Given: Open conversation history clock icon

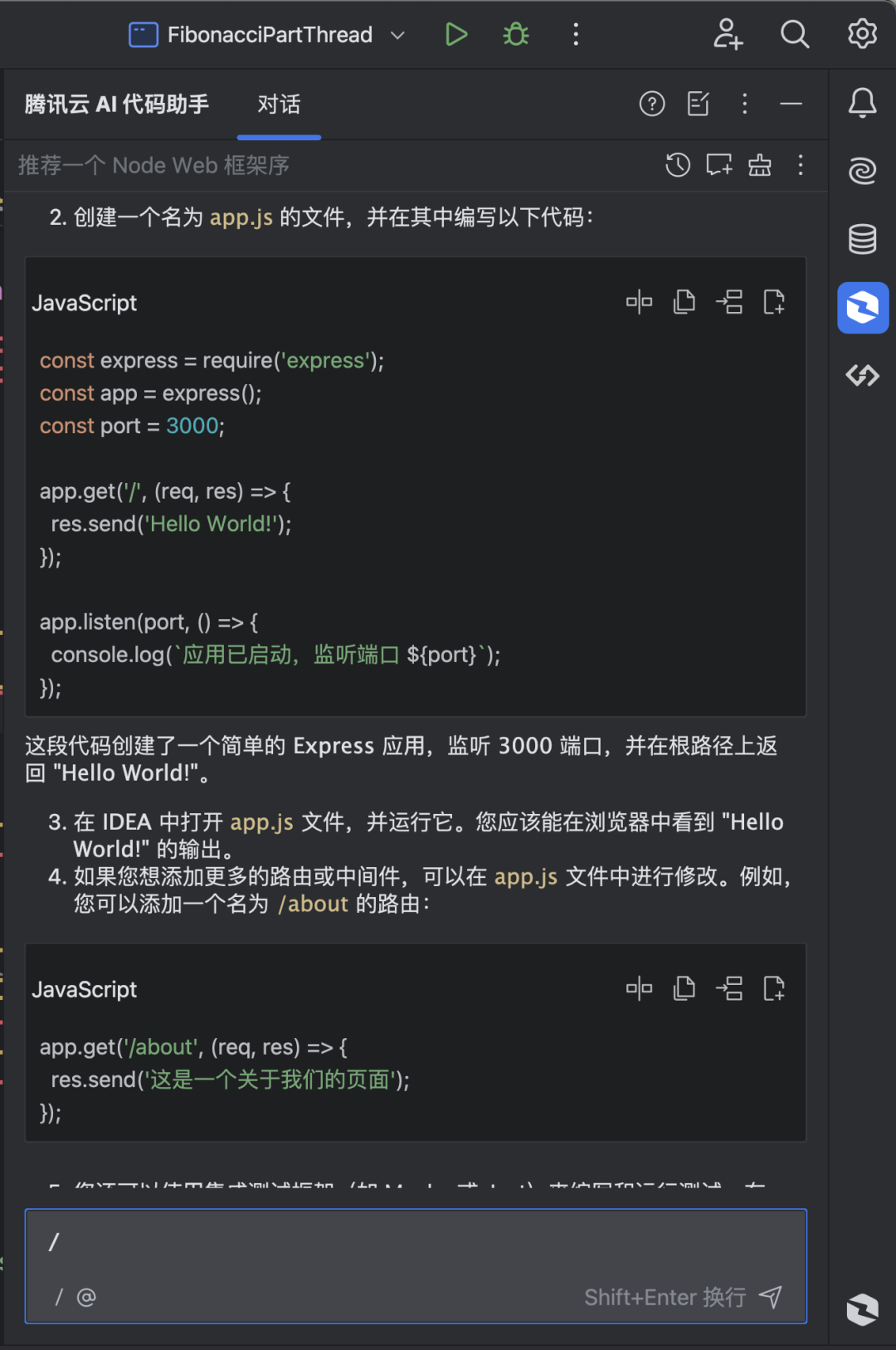Looking at the screenshot, I should [x=678, y=165].
